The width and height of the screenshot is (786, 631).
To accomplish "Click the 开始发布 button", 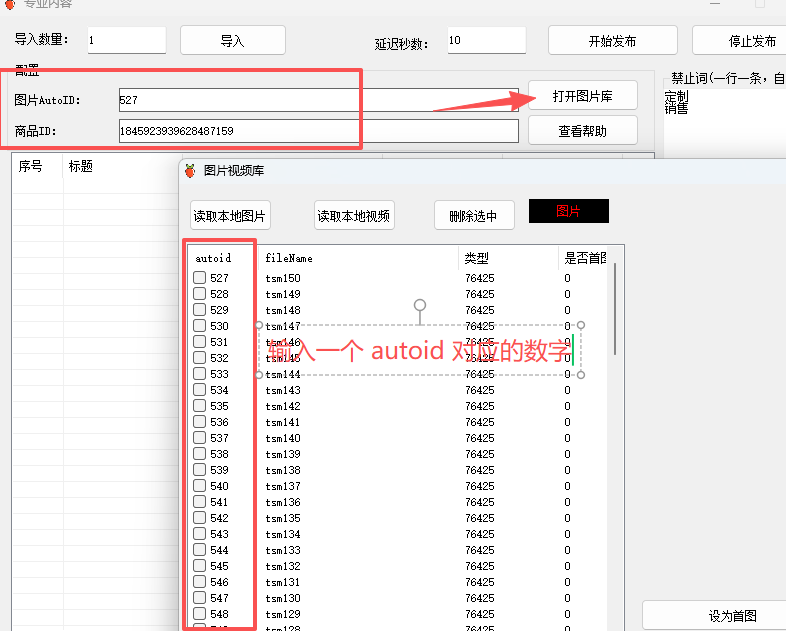I will tap(613, 41).
